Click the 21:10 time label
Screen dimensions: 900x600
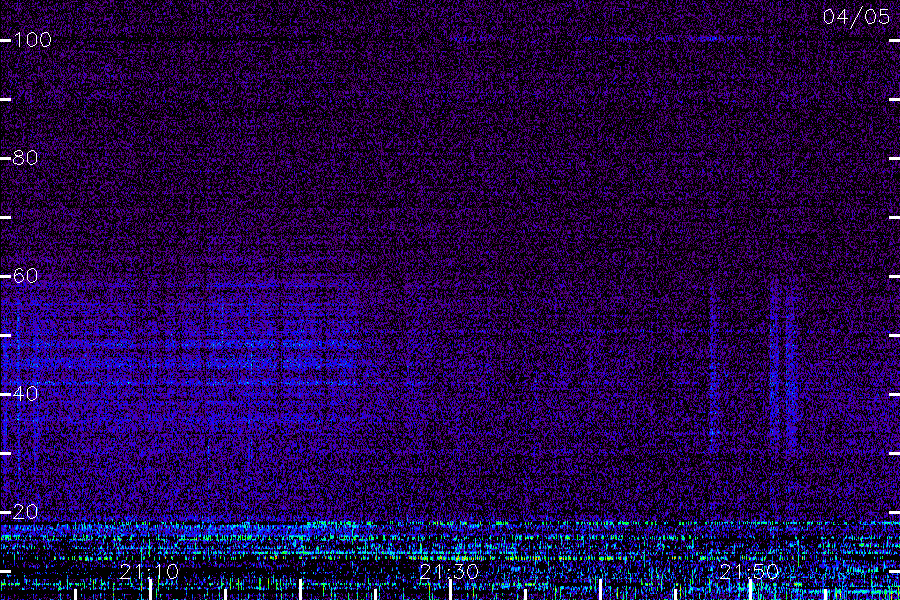coord(149,572)
